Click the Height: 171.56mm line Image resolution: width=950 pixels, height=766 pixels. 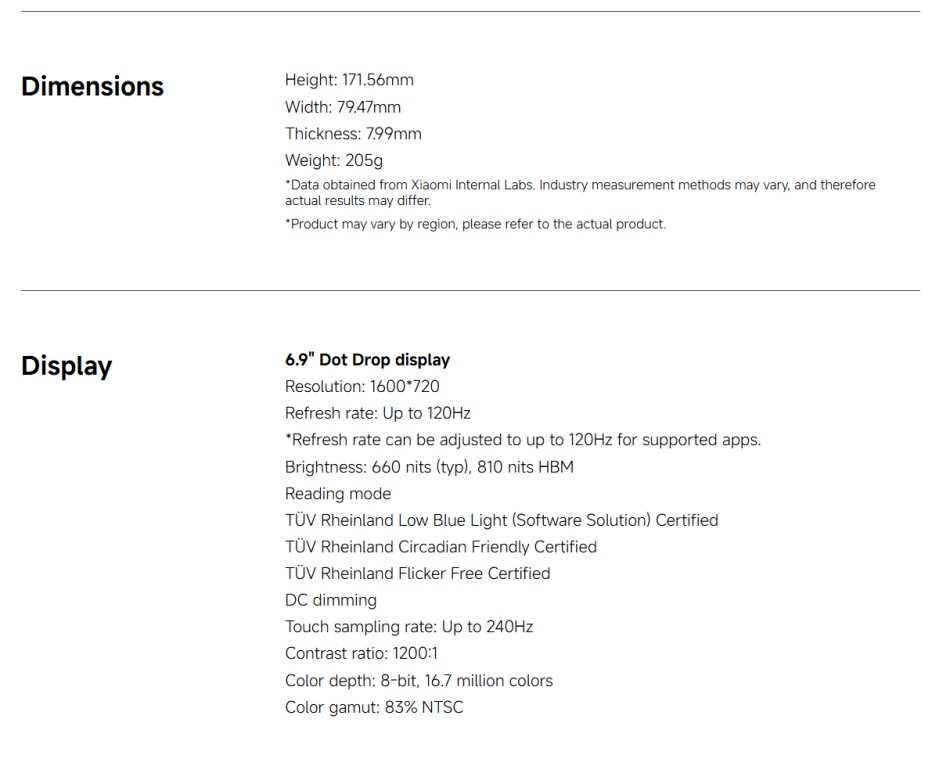click(x=349, y=80)
